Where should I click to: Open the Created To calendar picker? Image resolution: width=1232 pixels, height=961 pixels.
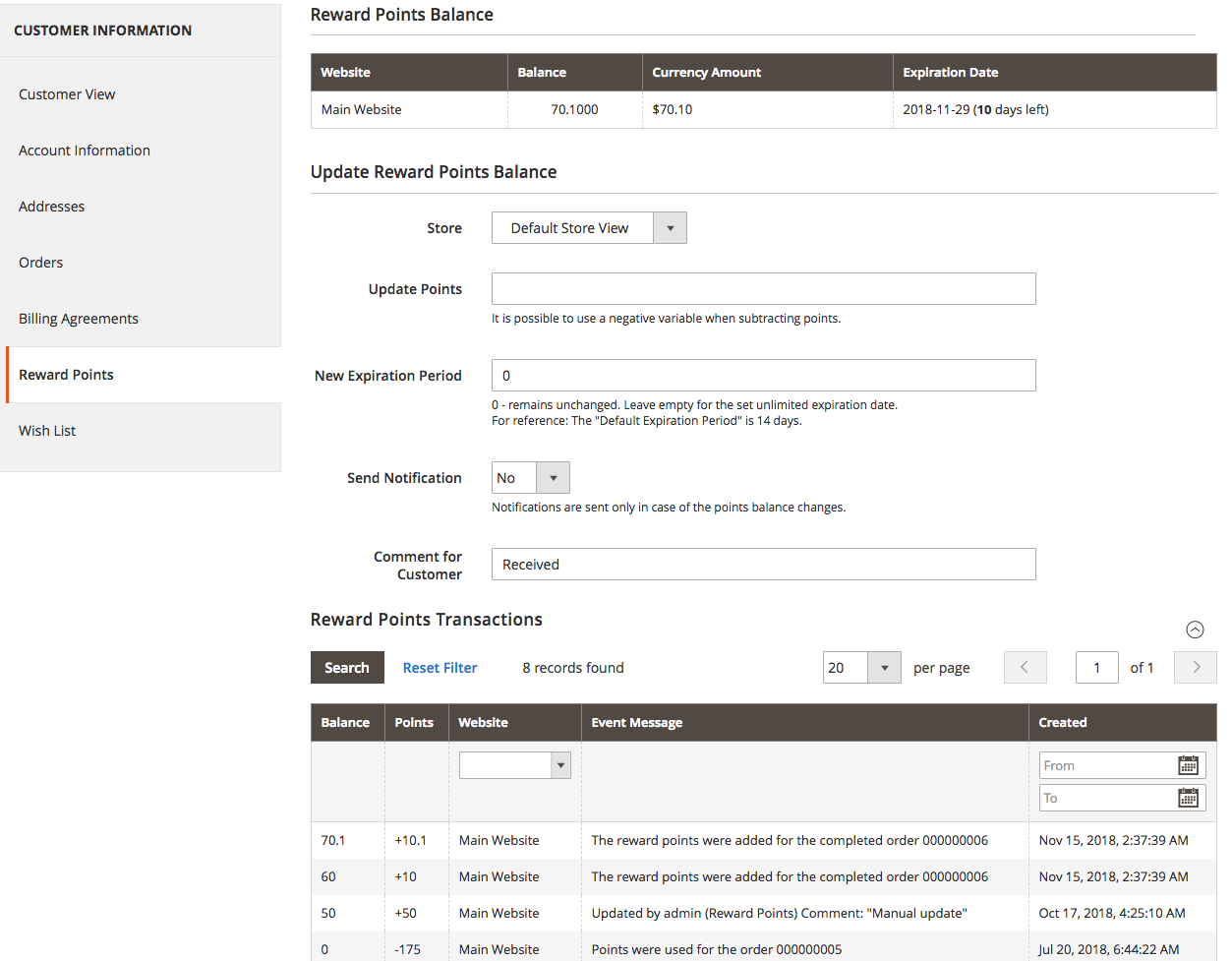click(x=1188, y=798)
